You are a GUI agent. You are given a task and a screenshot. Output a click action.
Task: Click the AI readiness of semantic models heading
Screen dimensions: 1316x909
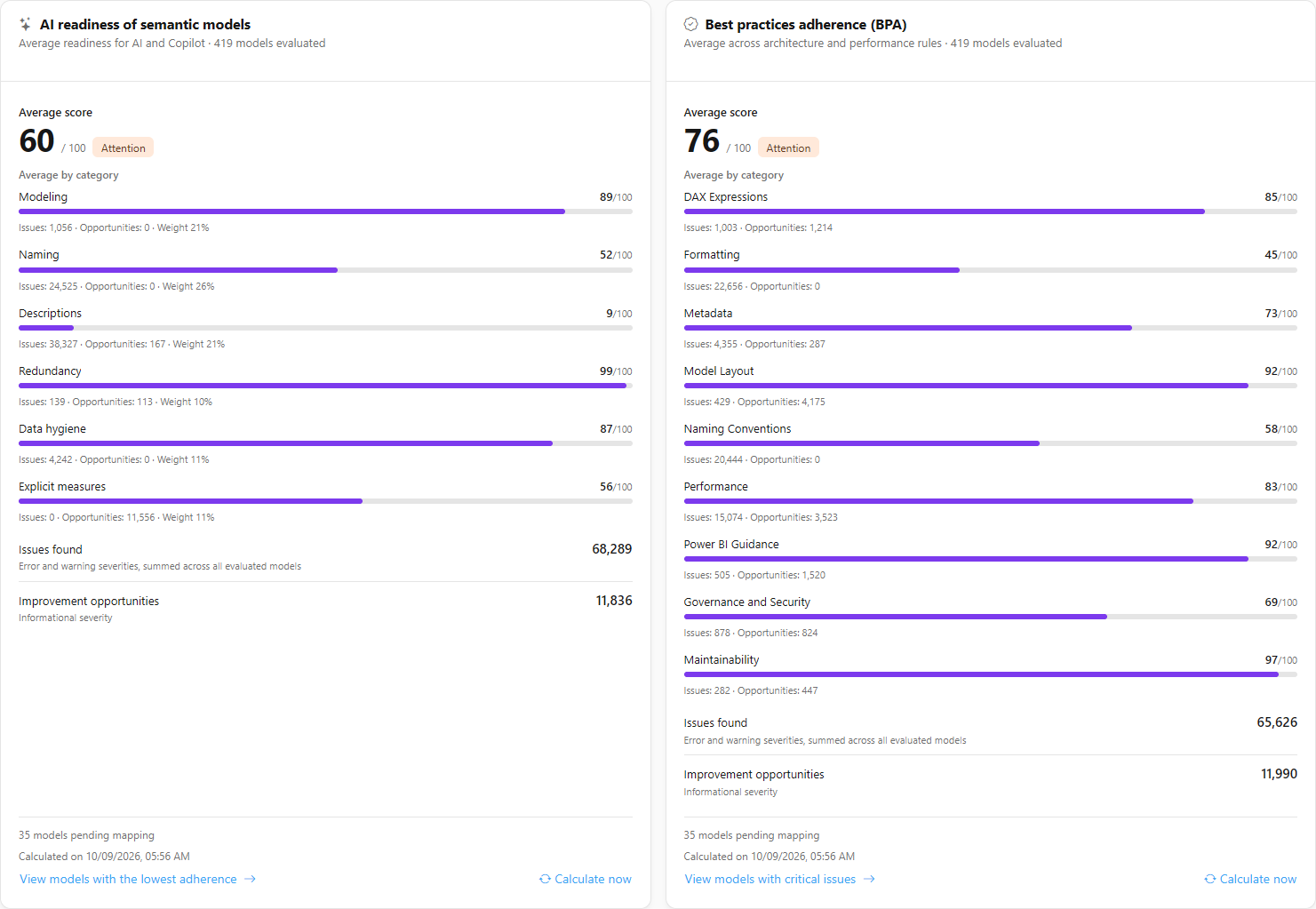[x=145, y=25]
